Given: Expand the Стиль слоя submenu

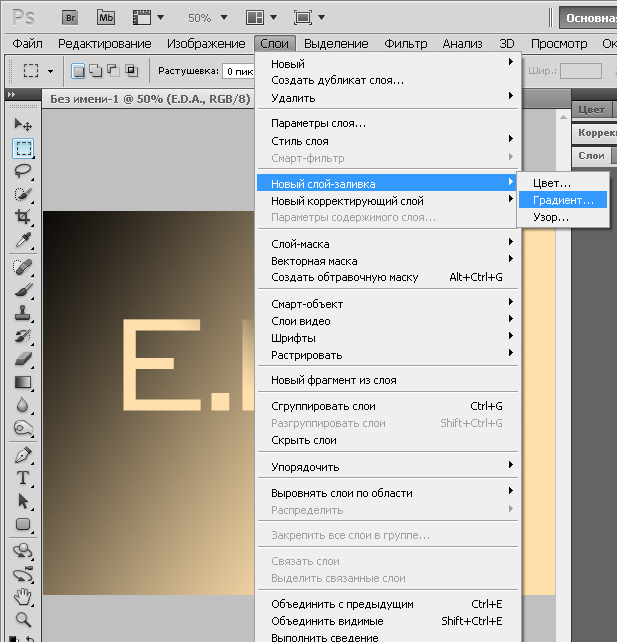Looking at the screenshot, I should [x=387, y=141].
